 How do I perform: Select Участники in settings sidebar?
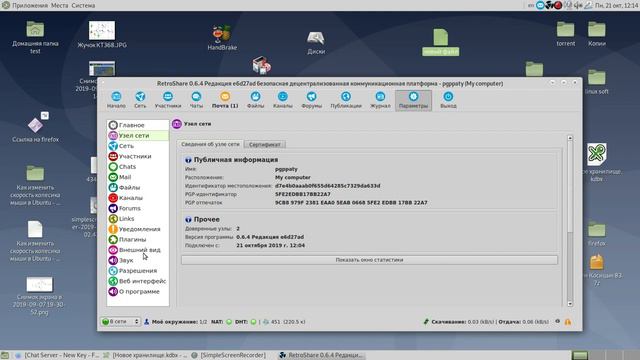138,156
